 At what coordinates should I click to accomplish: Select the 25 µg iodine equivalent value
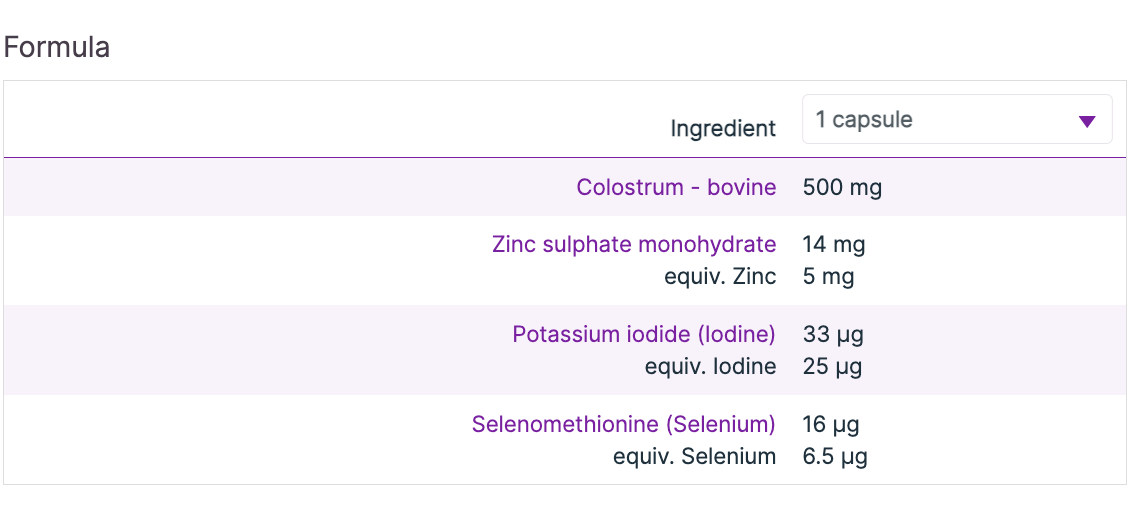point(832,367)
